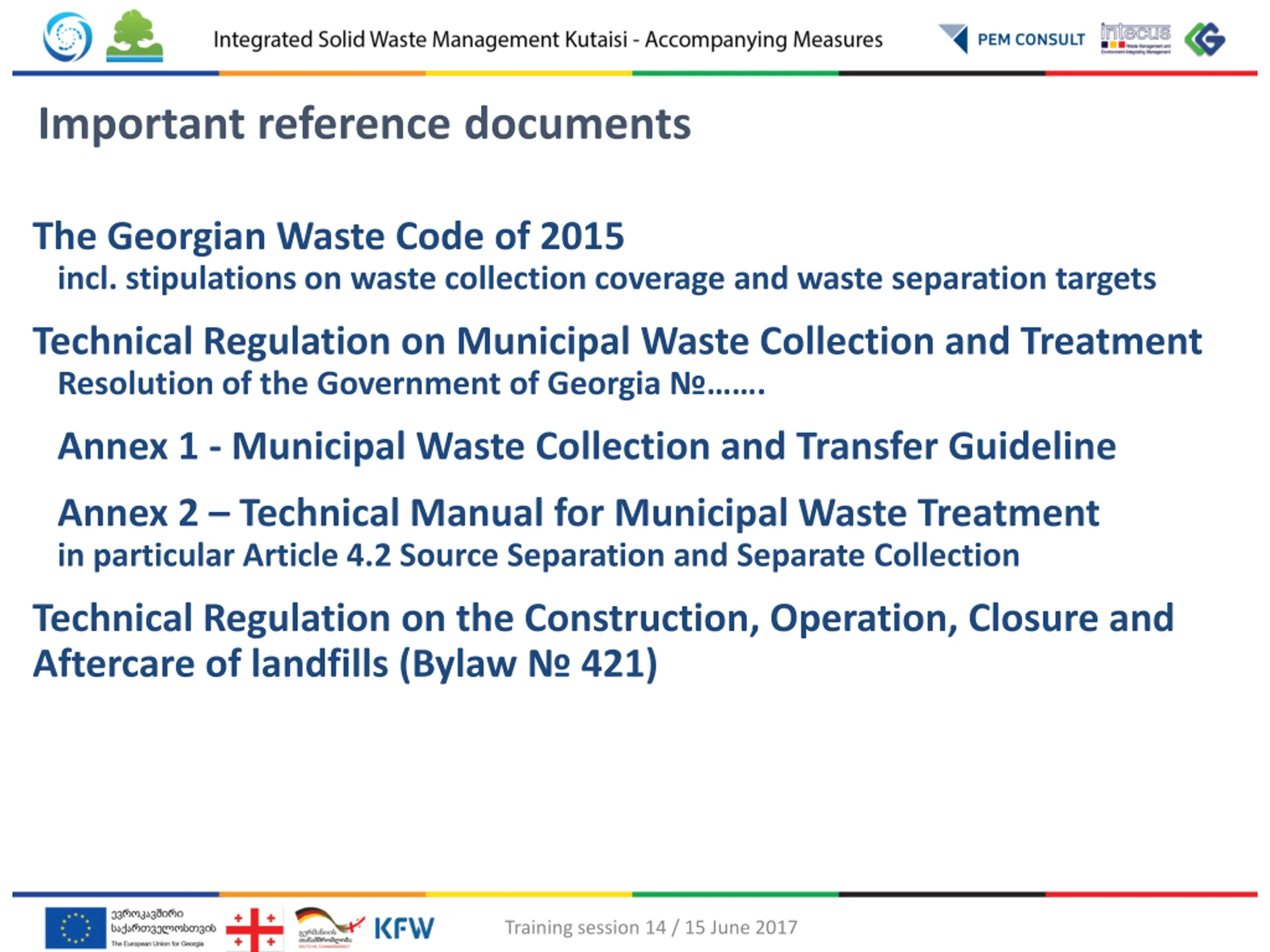Click 'The European Union for Georgia' caption

click(x=157, y=944)
